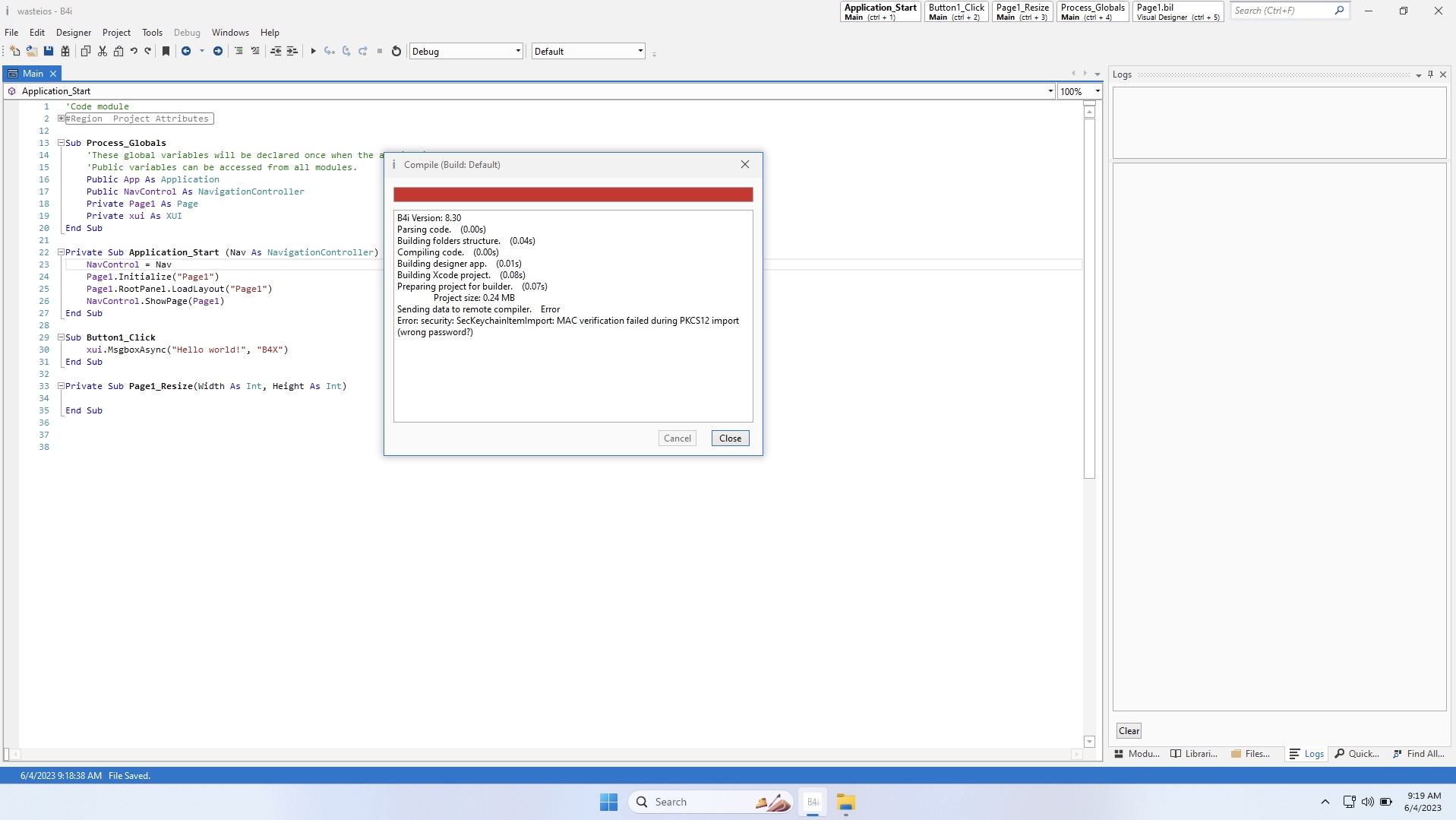The image size is (1456, 820).
Task: Click the Windows taskbar Search box
Action: pos(710,802)
